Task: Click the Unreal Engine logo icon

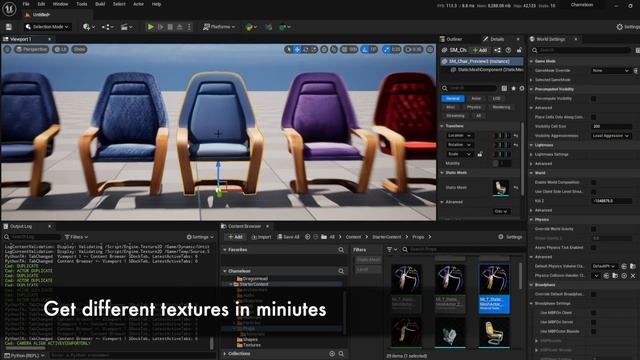Action: tap(9, 9)
